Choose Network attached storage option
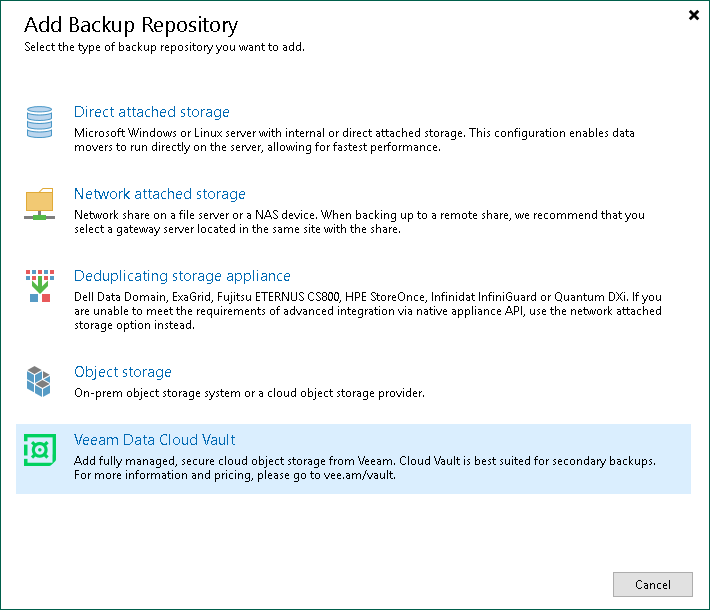Viewport: 710px width, 610px height. [x=160, y=194]
